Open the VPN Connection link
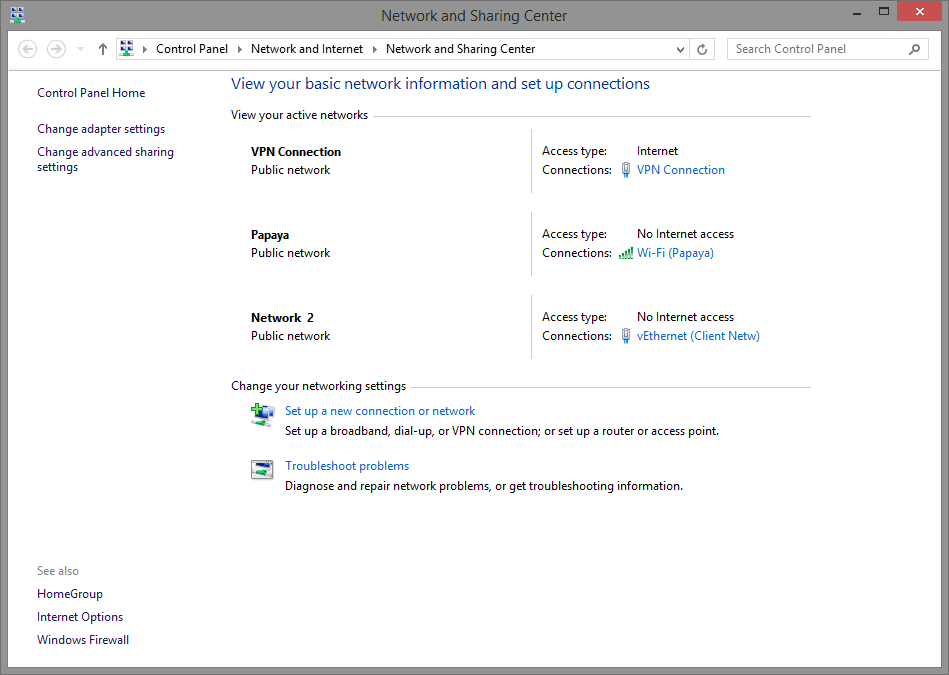949x675 pixels. click(681, 170)
